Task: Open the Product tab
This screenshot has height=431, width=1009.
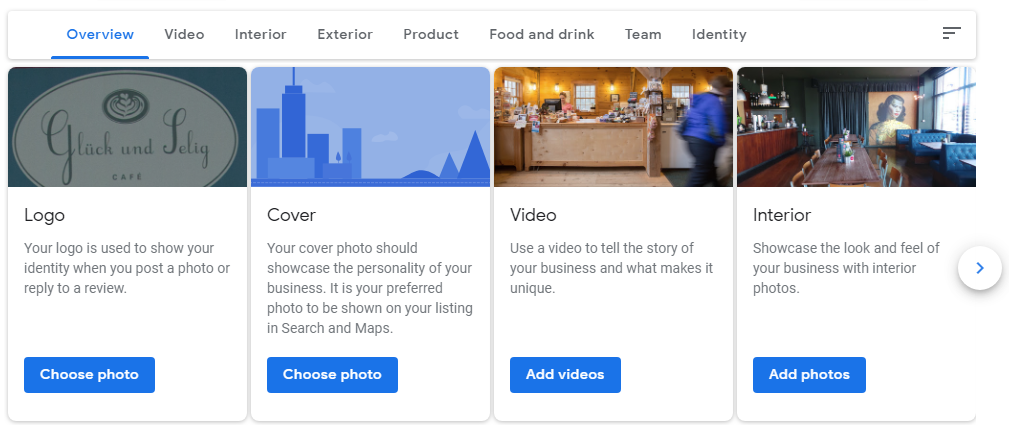Action: [431, 35]
